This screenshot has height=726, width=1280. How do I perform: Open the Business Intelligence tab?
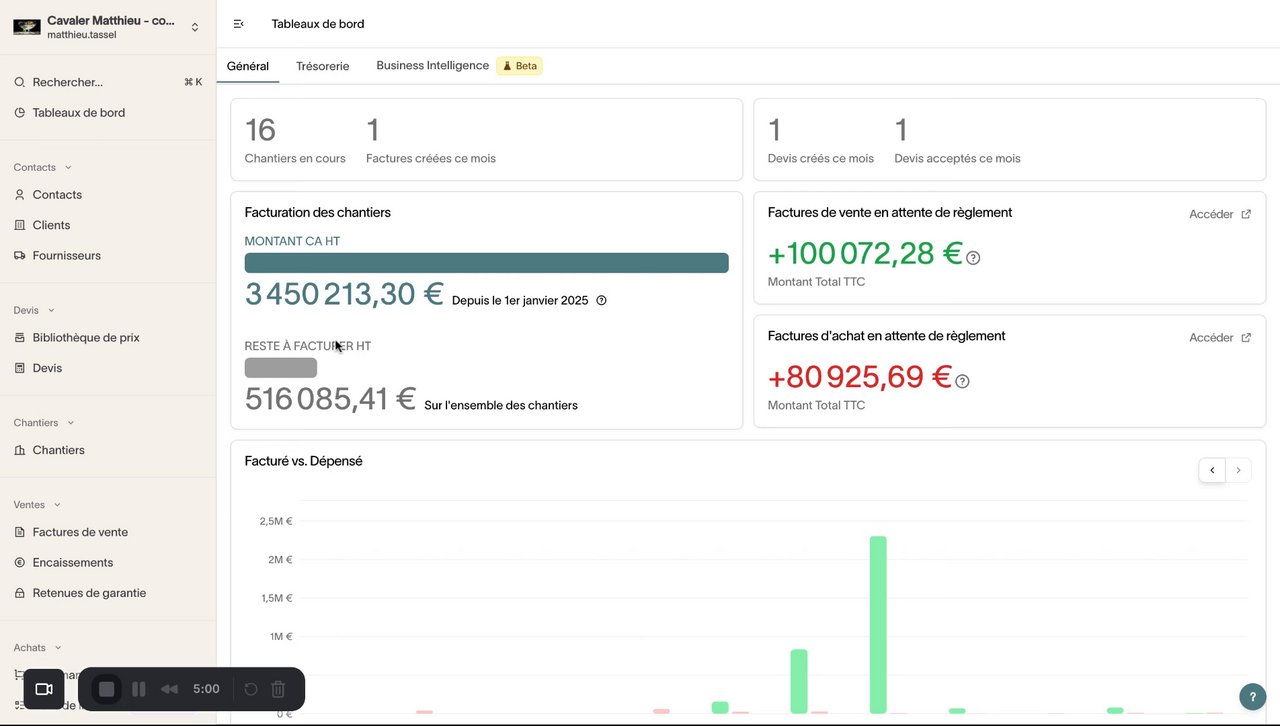coord(432,66)
